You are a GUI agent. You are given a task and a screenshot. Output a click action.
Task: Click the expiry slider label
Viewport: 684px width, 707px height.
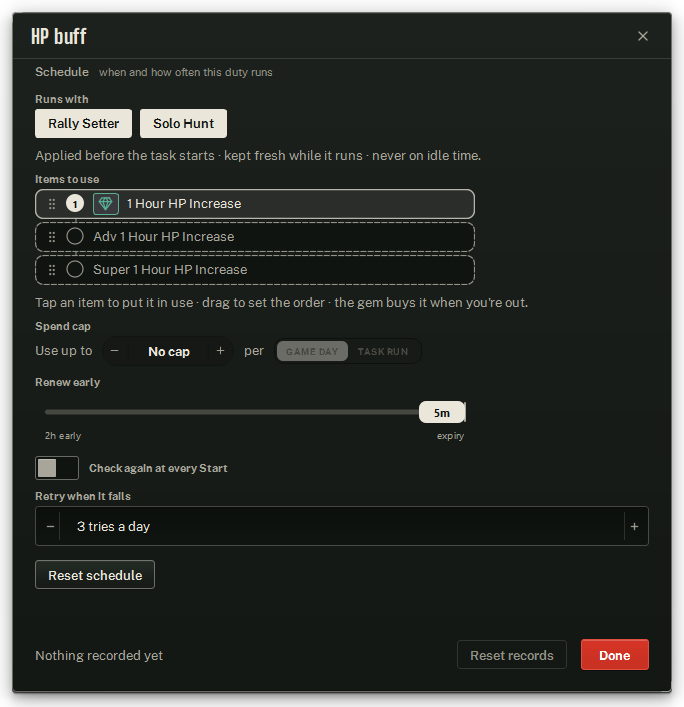tap(450, 436)
